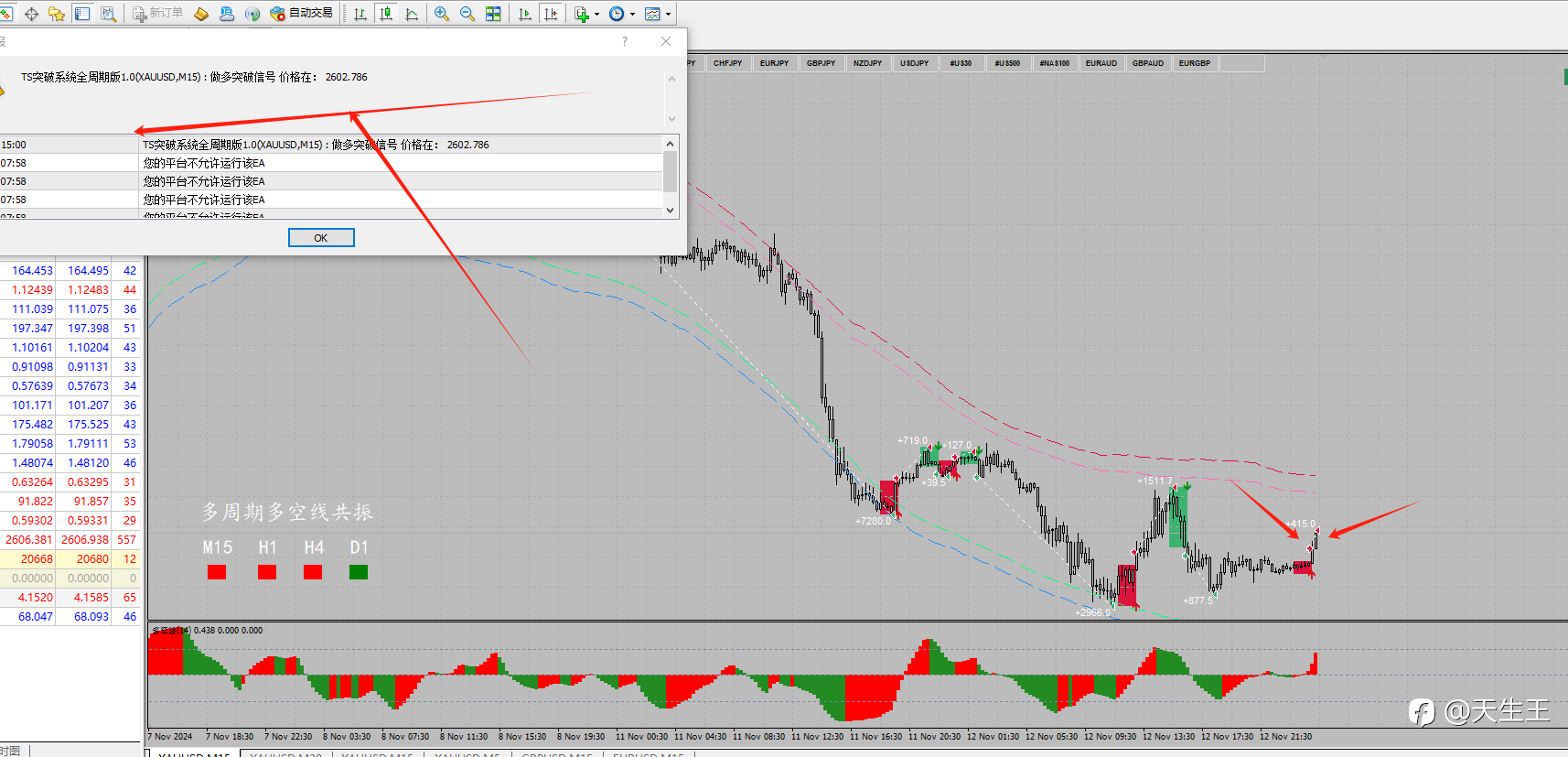
Task: Expand the Indicators list dropdown arrow
Action: click(x=597, y=14)
